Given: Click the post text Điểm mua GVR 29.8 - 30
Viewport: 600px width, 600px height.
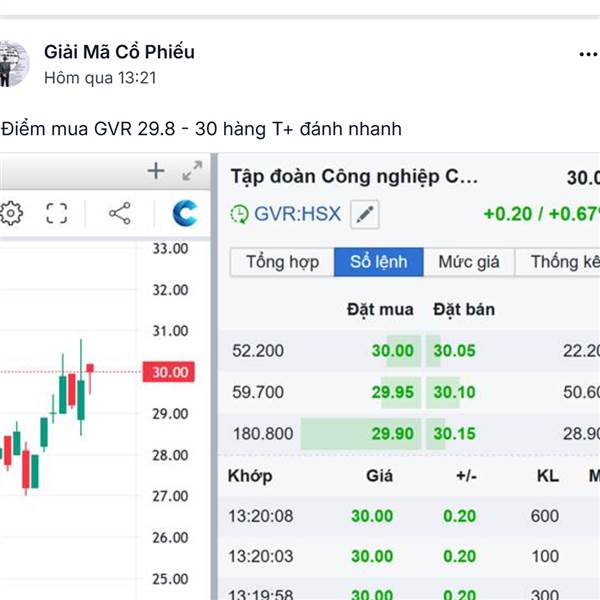Looking at the screenshot, I should click(109, 129).
